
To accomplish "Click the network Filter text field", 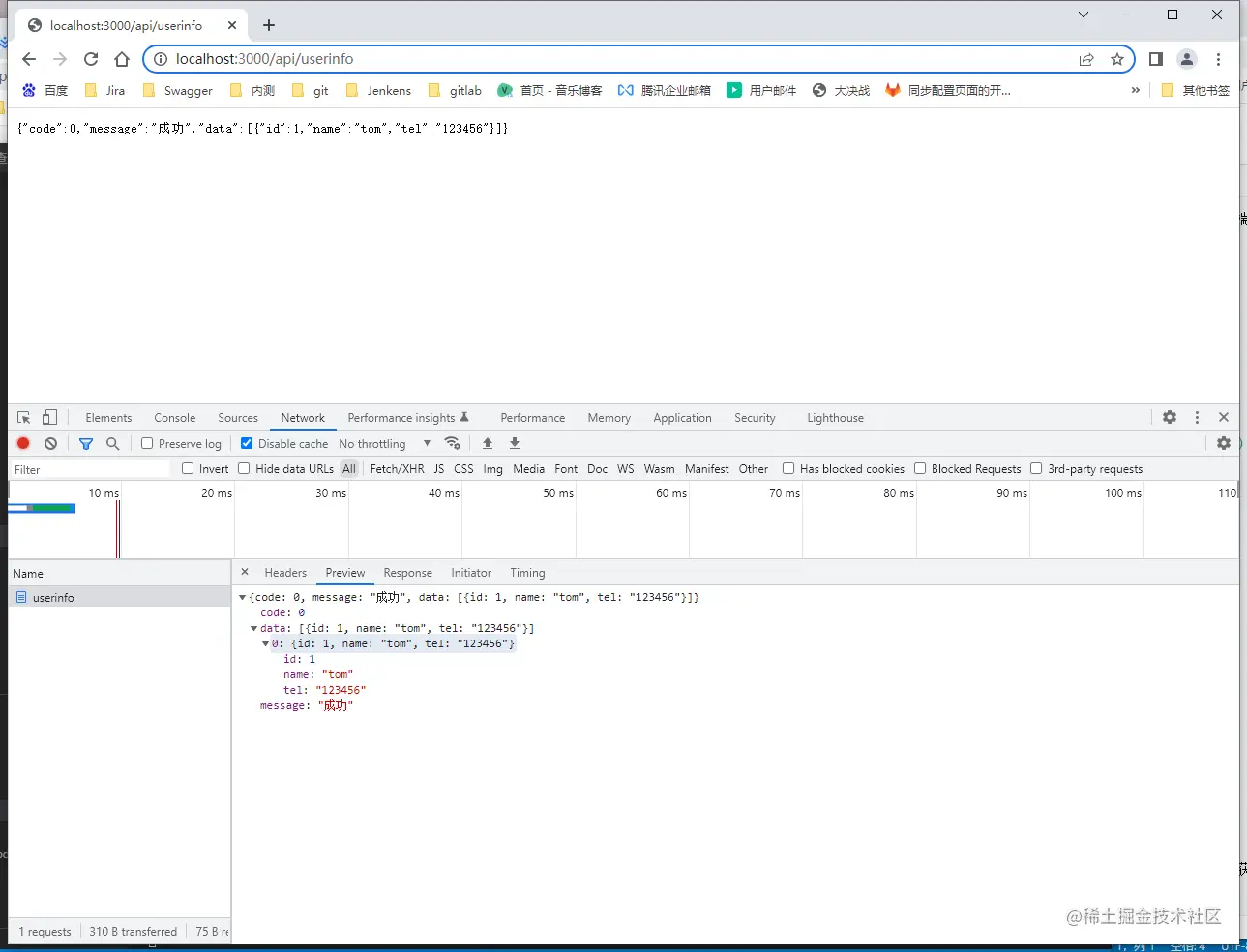I will click(x=91, y=469).
